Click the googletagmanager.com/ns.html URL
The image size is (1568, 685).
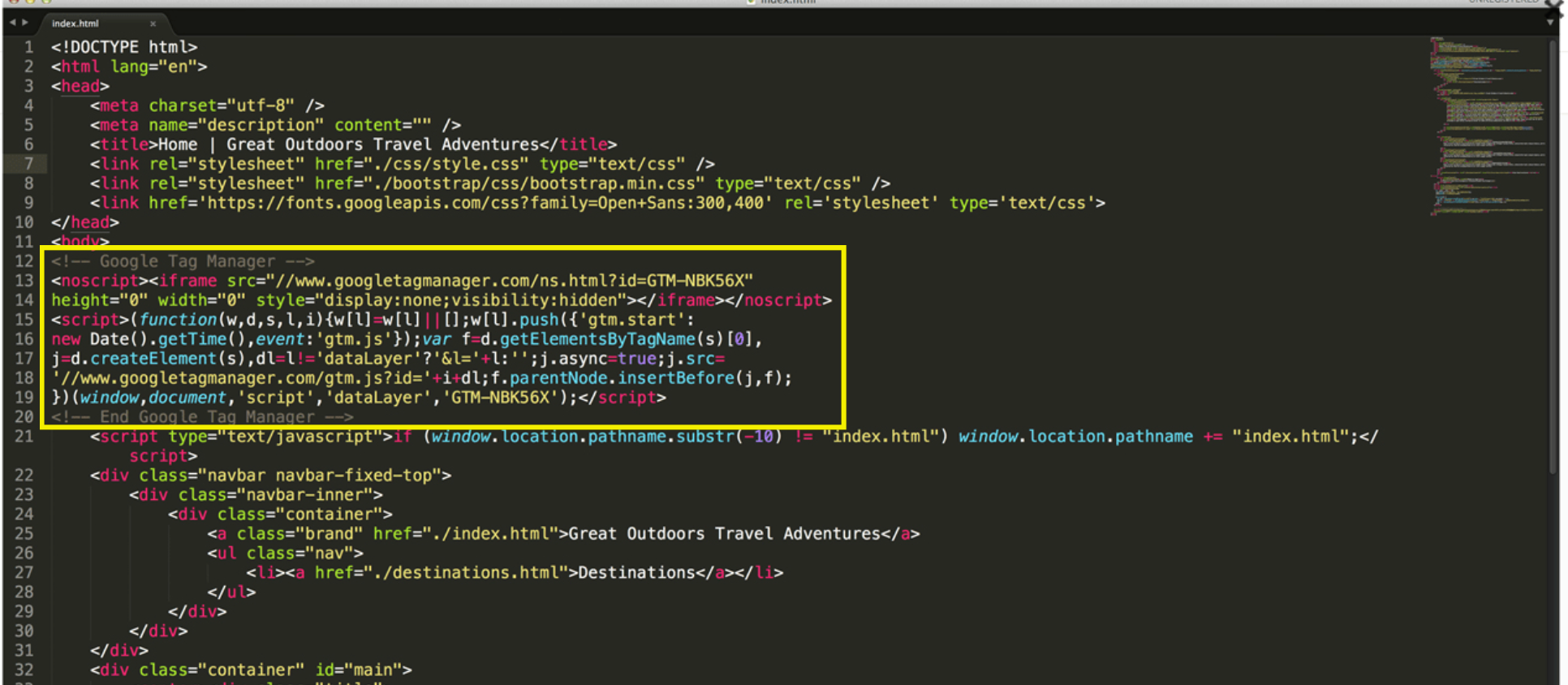point(510,281)
